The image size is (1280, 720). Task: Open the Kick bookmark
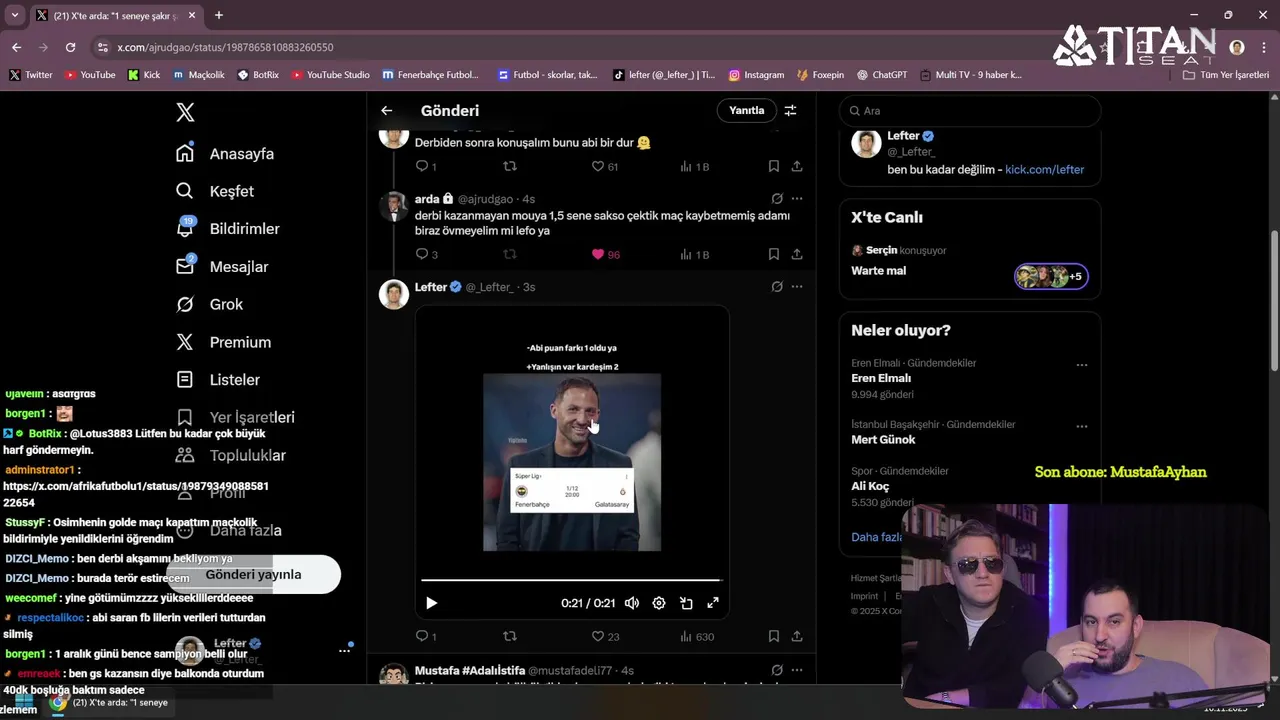click(x=144, y=75)
